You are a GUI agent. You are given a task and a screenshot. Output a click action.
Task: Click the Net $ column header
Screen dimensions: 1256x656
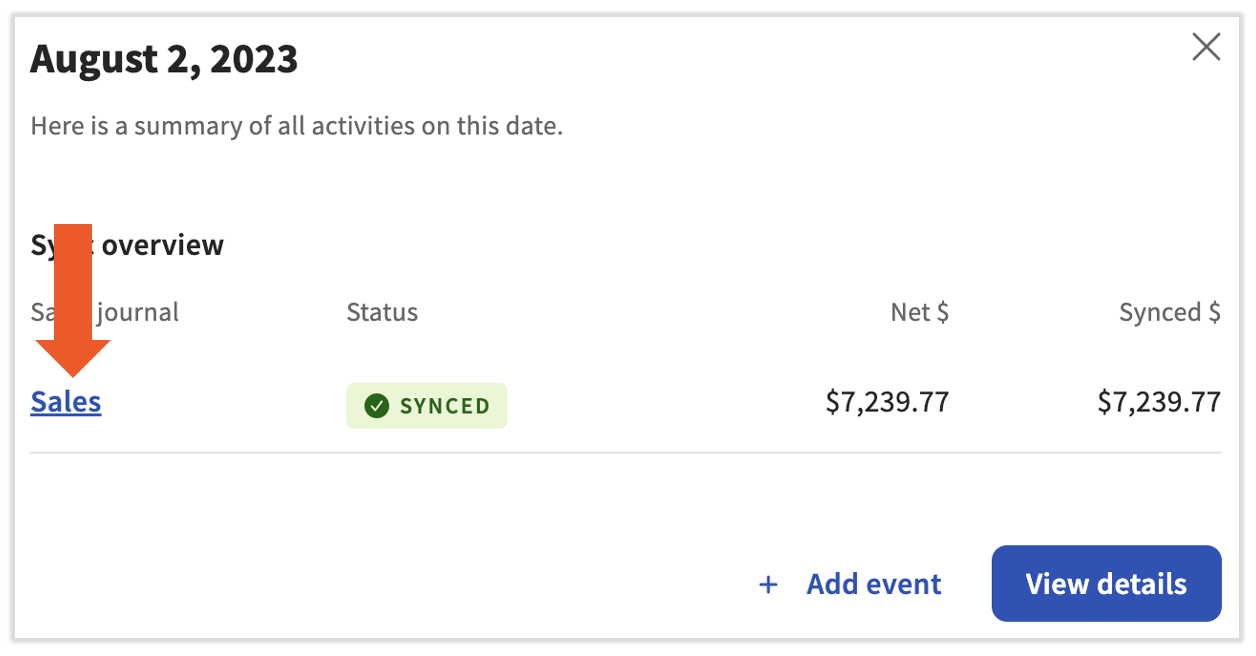[x=919, y=312]
